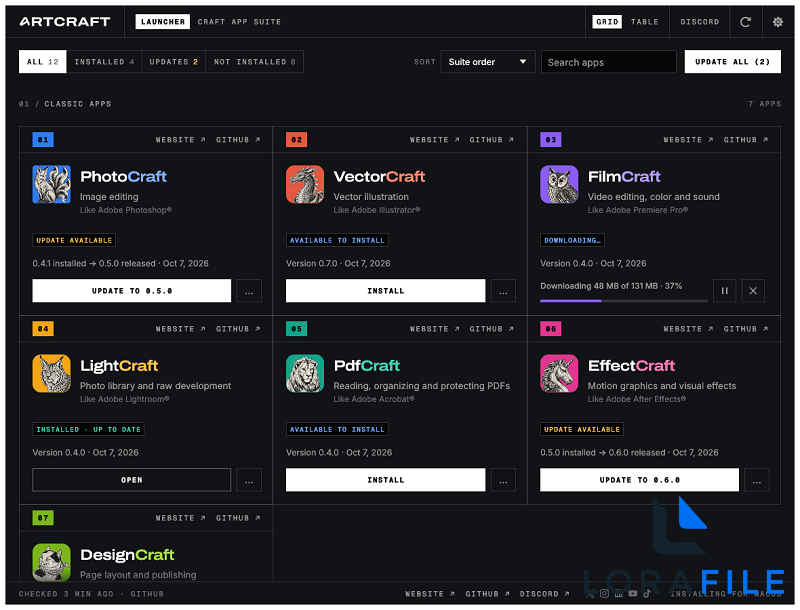Click into the Search apps field
The image size is (800, 610).
609,62
